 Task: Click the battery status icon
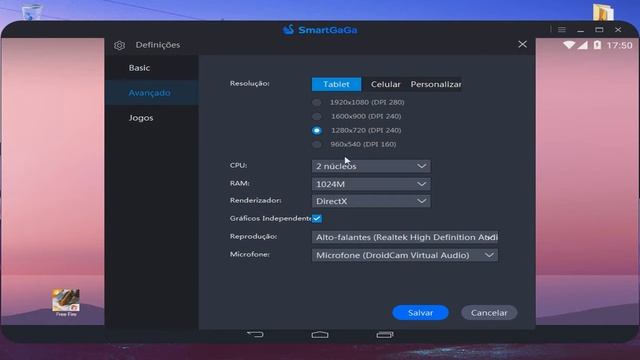(x=597, y=45)
